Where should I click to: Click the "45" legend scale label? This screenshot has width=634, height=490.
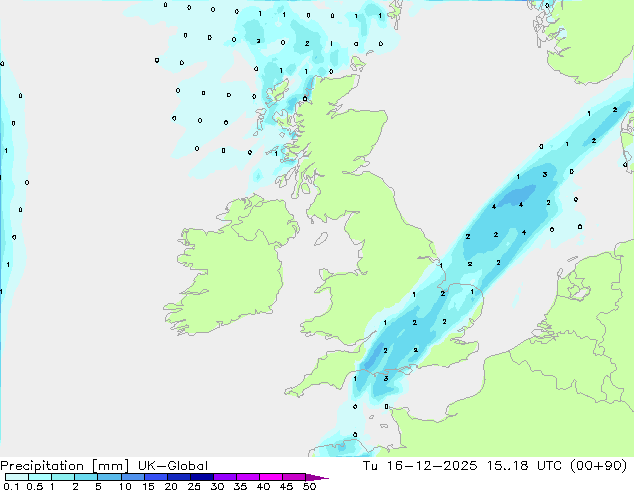point(286,486)
